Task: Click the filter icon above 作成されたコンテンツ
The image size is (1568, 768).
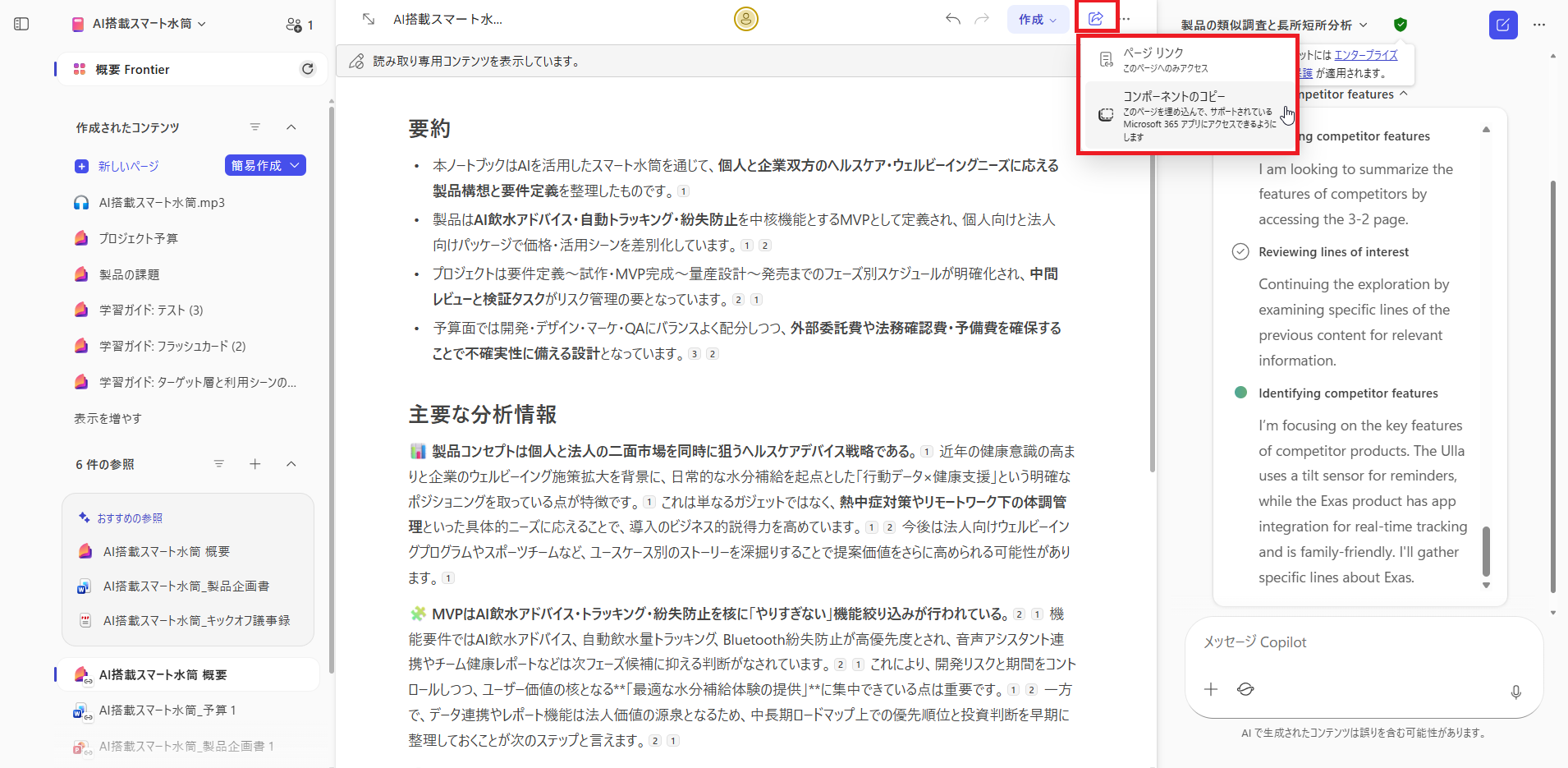Action: (x=255, y=127)
